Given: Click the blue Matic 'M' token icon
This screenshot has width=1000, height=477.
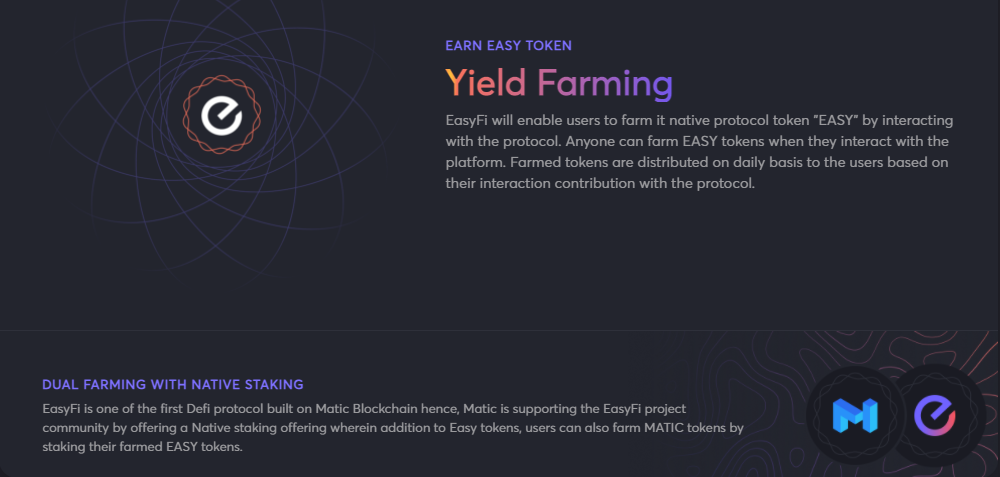Looking at the screenshot, I should (855, 416).
